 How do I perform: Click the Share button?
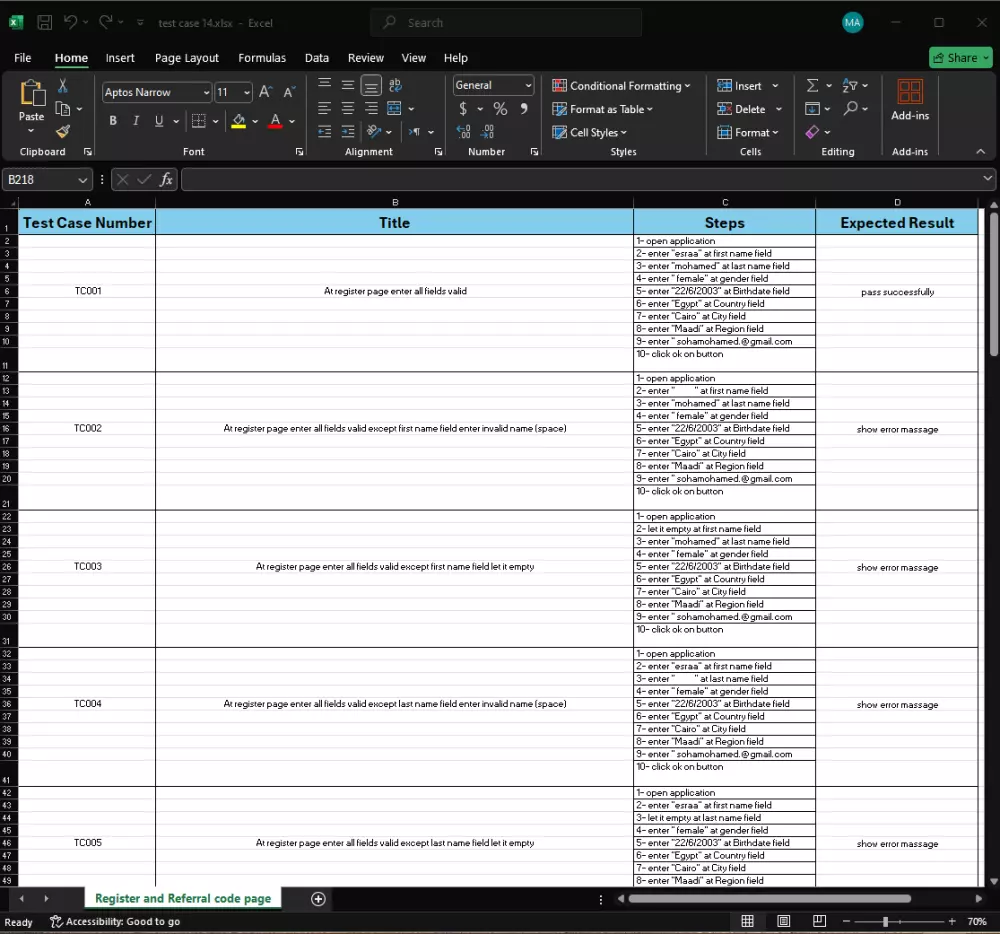960,58
